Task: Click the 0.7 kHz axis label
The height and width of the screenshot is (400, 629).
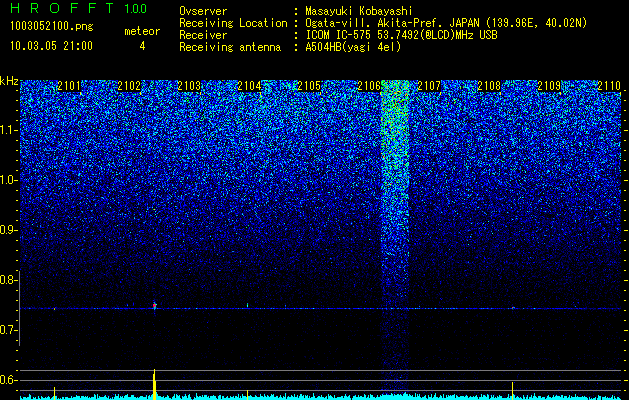Action: (8, 330)
